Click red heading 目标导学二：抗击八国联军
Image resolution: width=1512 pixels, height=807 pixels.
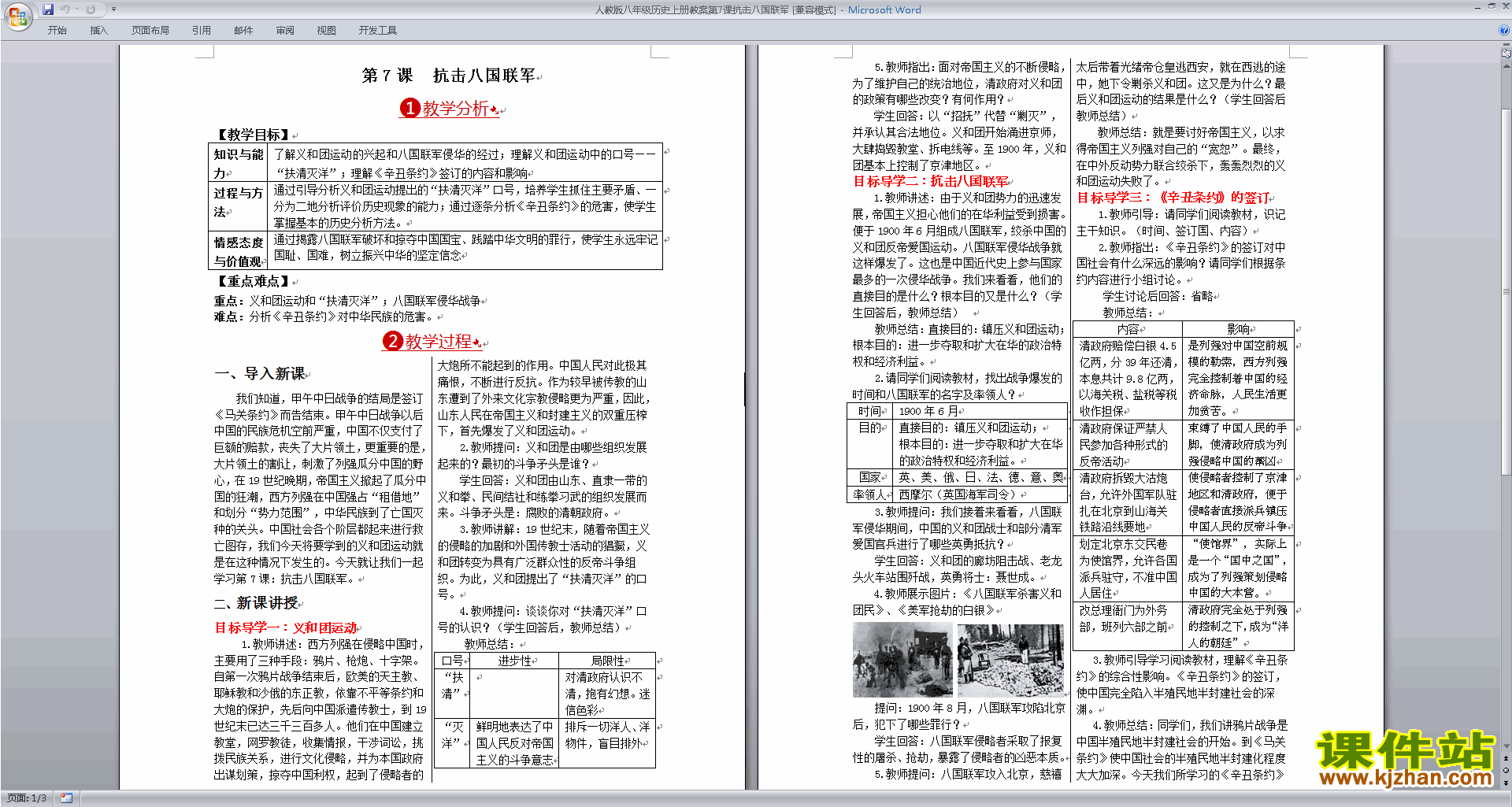pyautogui.click(x=931, y=181)
